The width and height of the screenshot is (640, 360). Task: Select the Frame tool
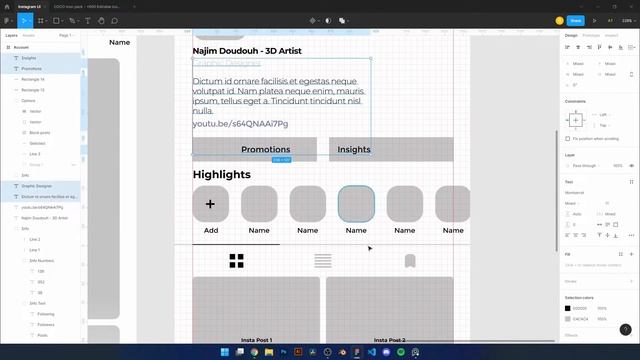[41, 20]
